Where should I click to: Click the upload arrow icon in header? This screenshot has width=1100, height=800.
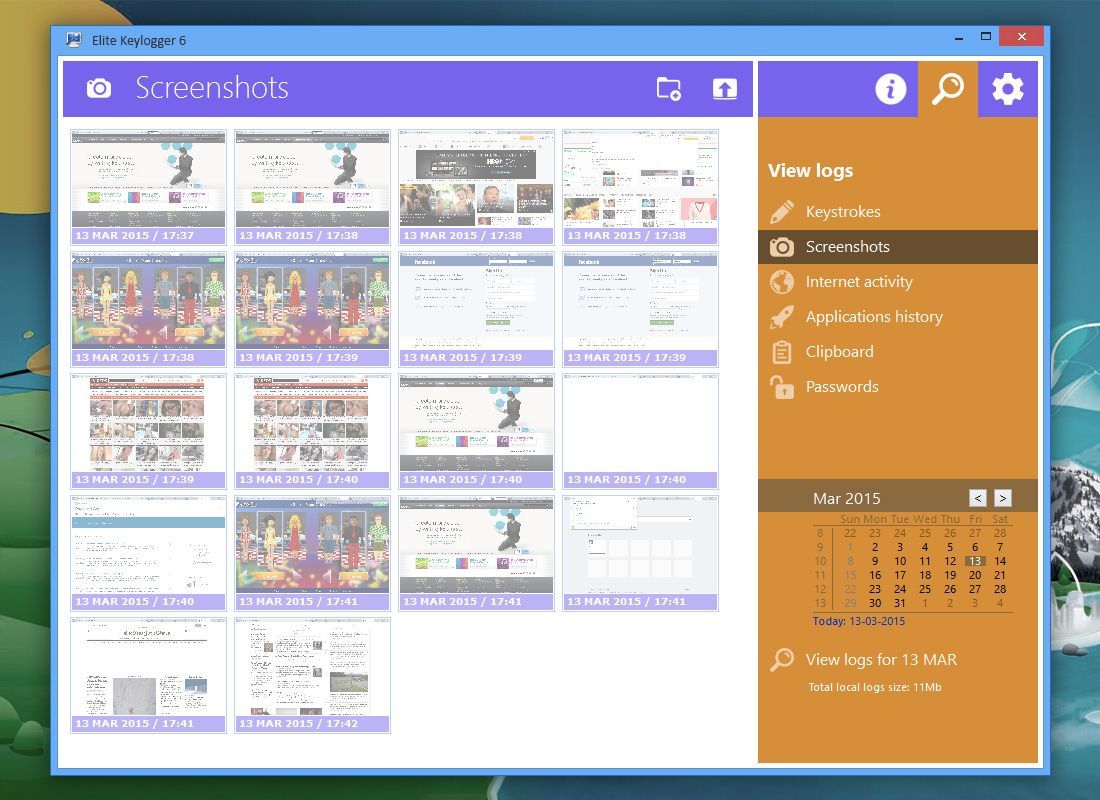(x=725, y=89)
